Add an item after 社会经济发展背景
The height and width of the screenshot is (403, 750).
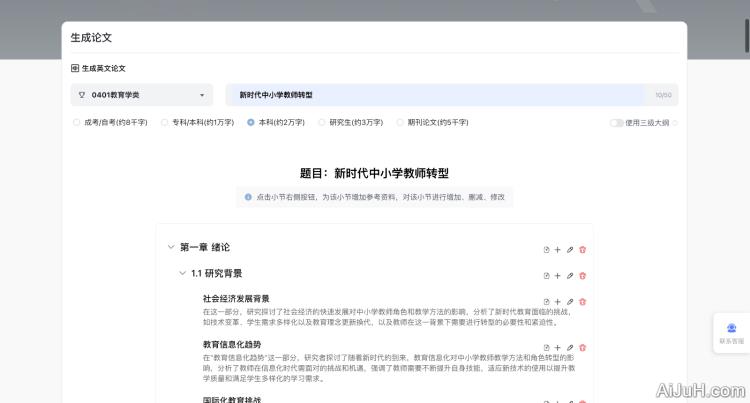pyautogui.click(x=557, y=302)
